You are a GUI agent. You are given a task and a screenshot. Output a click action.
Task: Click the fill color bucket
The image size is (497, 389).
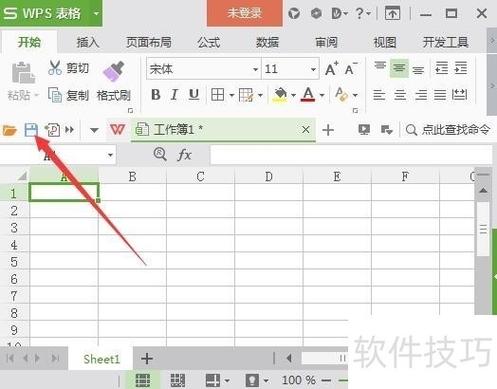pyautogui.click(x=280, y=95)
